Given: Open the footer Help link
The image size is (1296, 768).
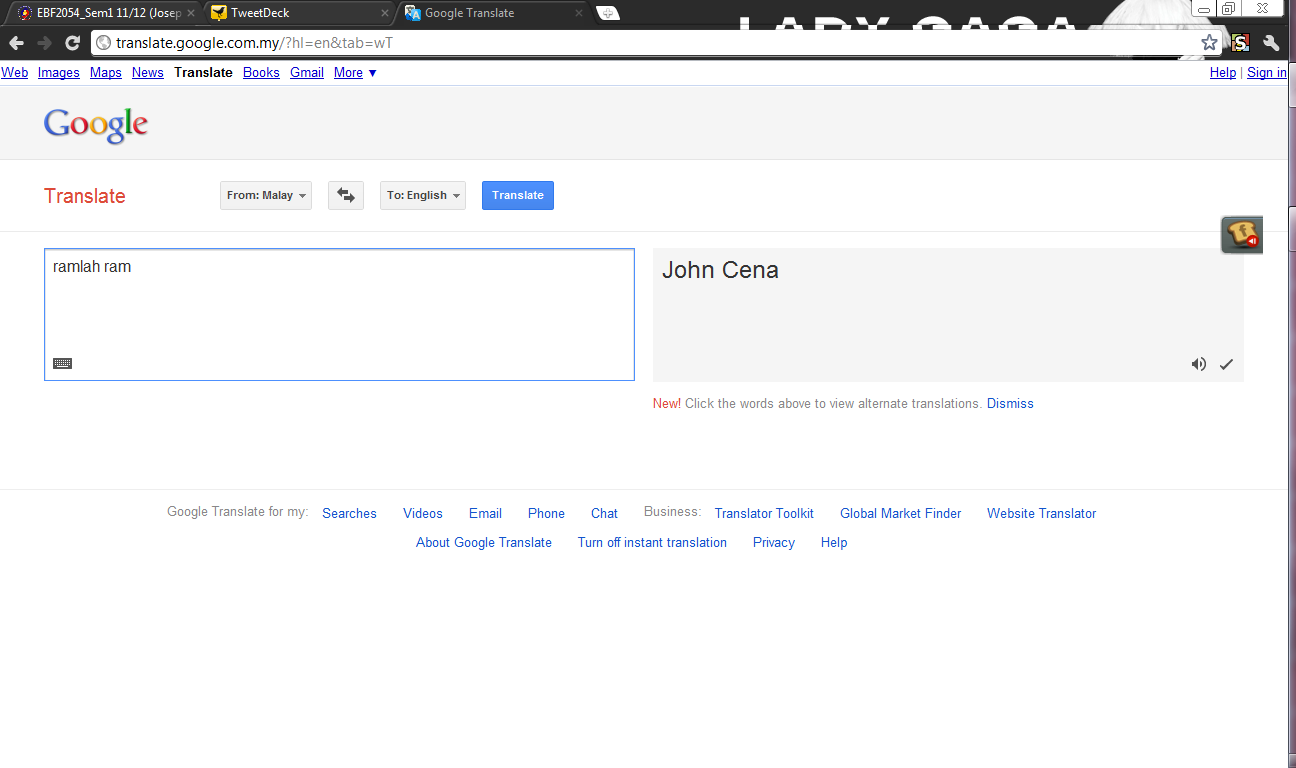Looking at the screenshot, I should (834, 542).
